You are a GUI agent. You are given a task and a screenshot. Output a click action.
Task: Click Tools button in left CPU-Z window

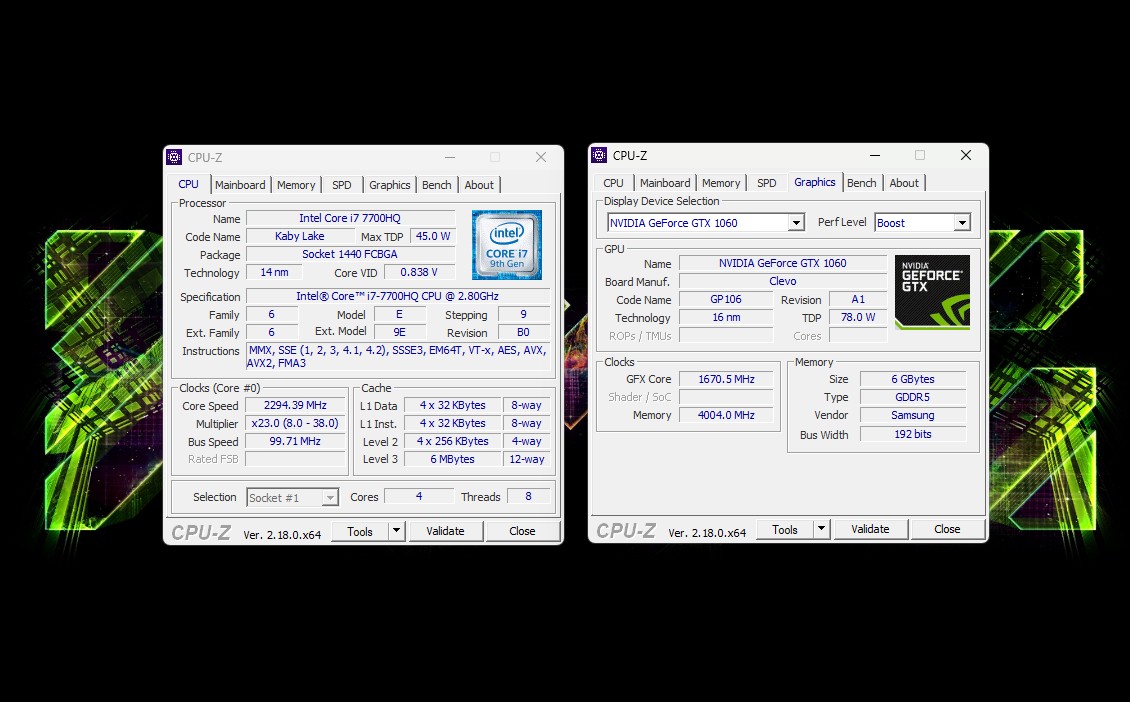[360, 531]
